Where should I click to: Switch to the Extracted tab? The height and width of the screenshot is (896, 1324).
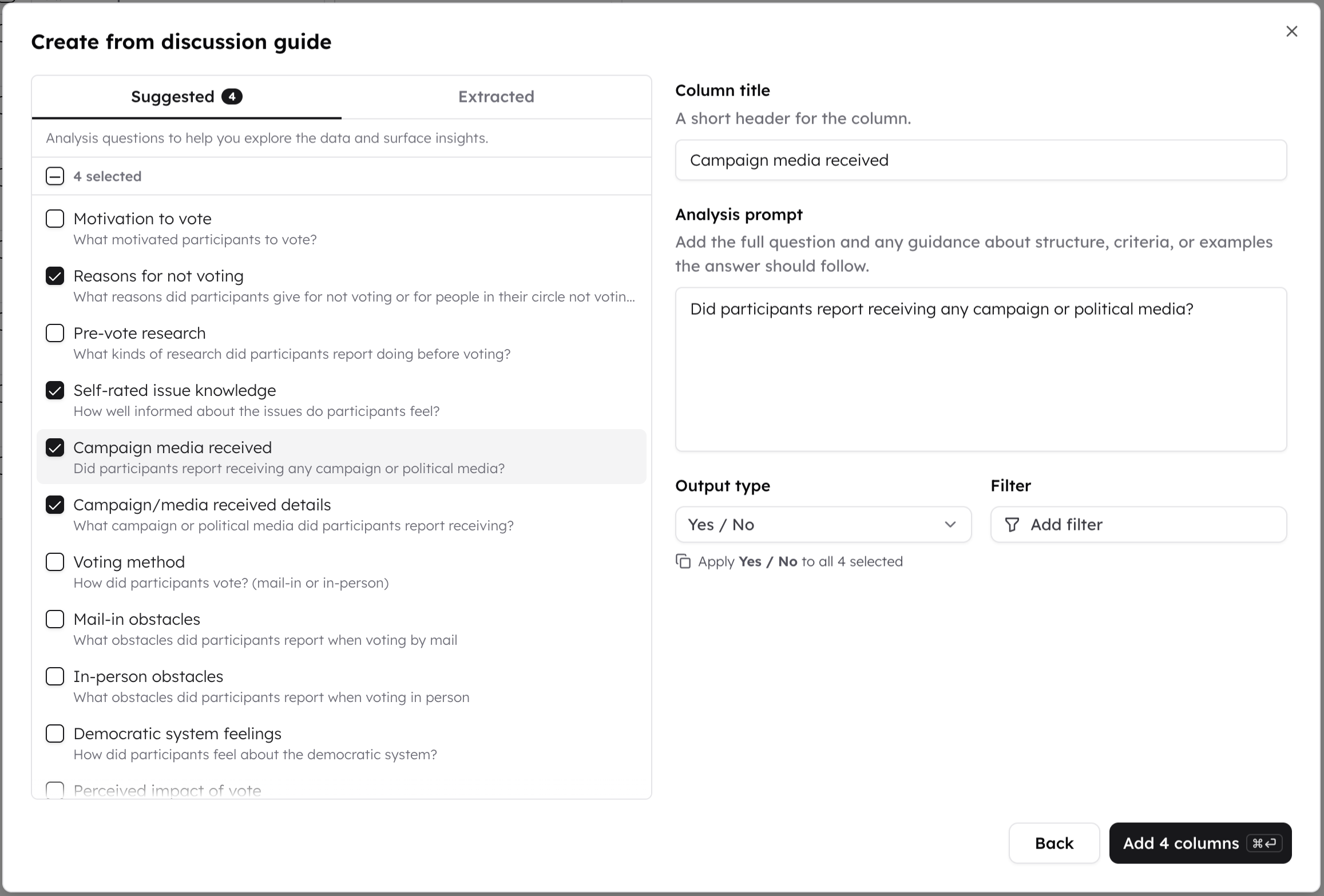click(496, 97)
